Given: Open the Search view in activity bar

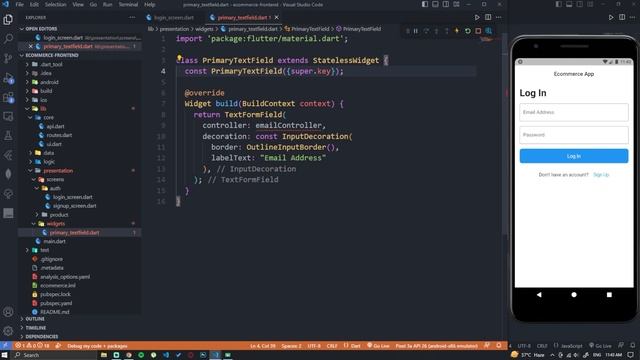Looking at the screenshot, I should pos(8,39).
